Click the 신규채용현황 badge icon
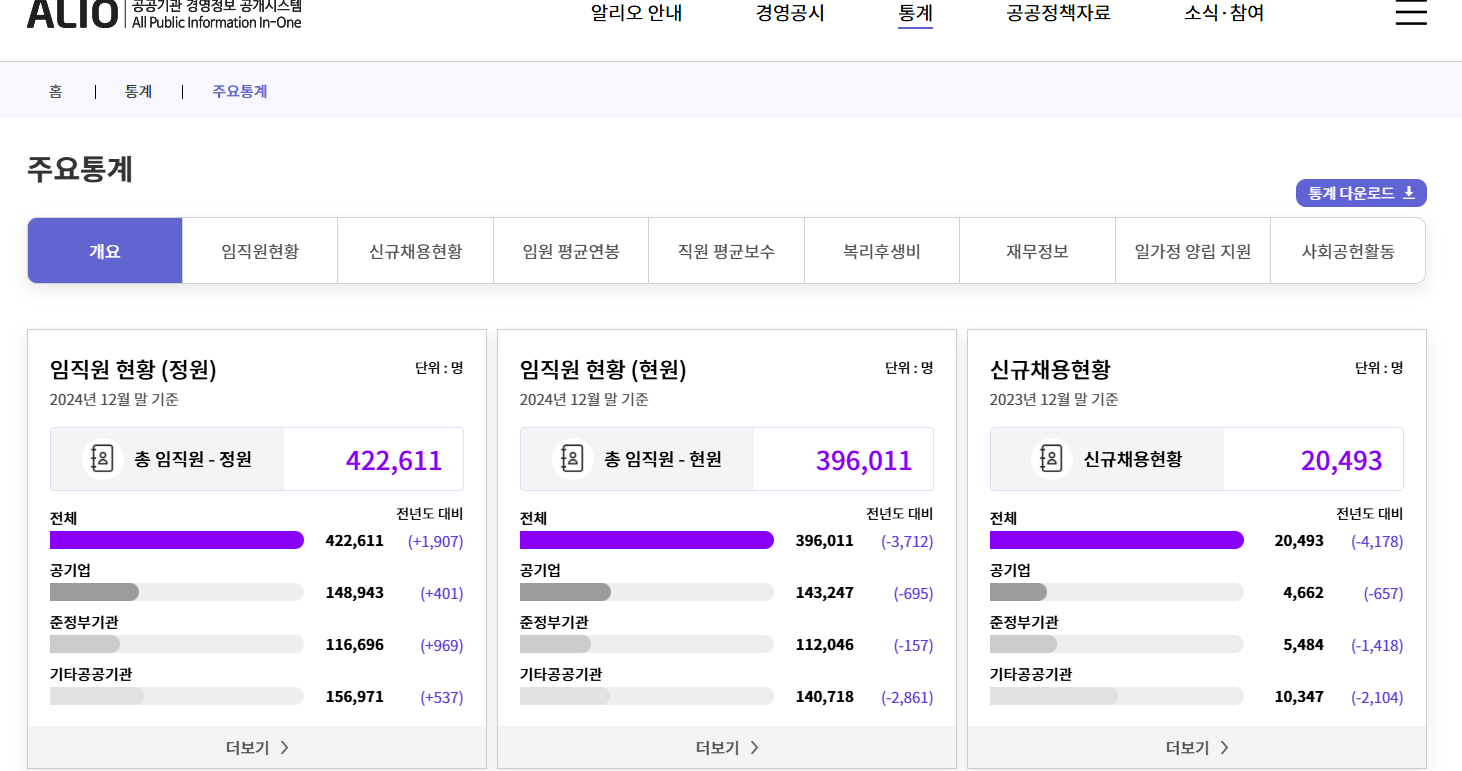This screenshot has width=1462, height=771. pos(1051,459)
